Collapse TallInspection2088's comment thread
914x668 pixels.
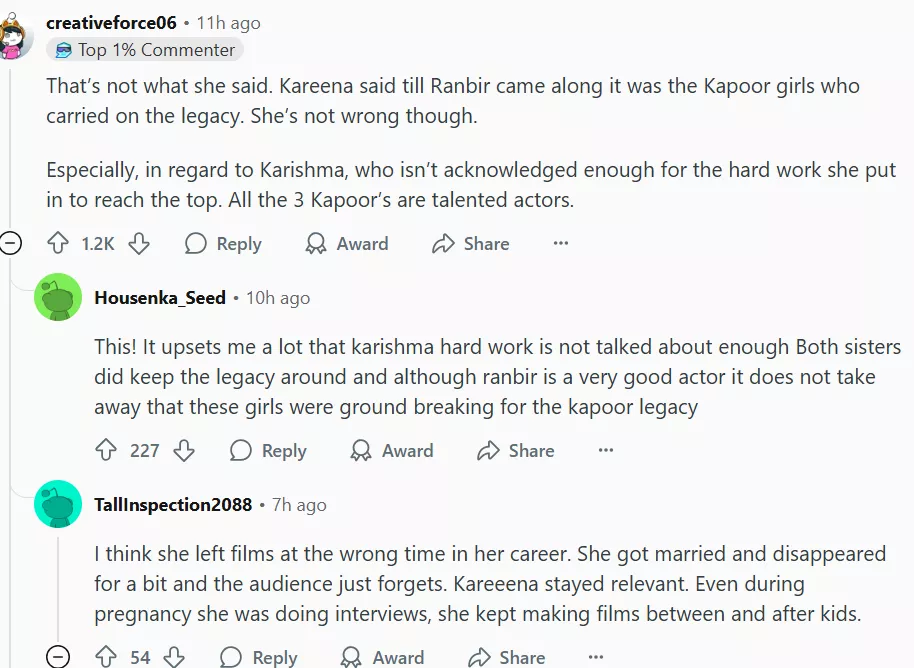click(x=58, y=657)
